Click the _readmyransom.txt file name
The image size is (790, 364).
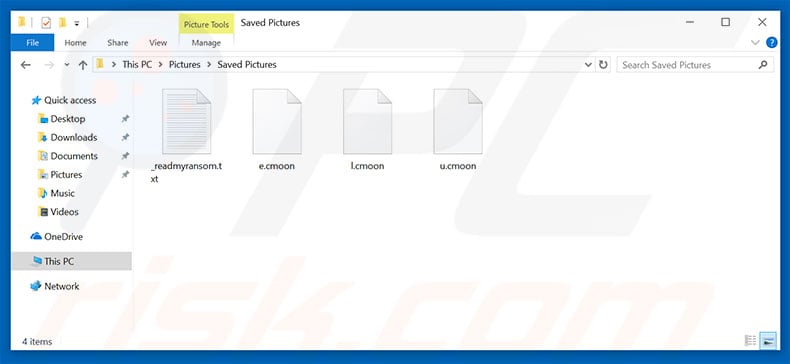click(x=186, y=172)
